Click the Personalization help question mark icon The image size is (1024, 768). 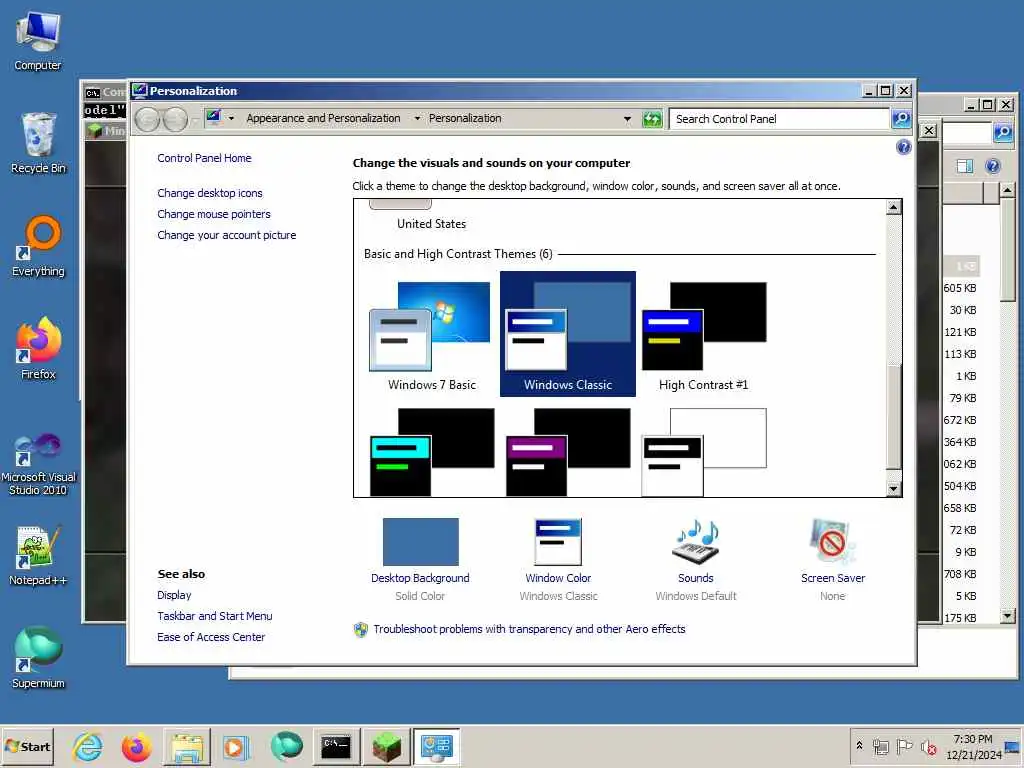click(903, 147)
